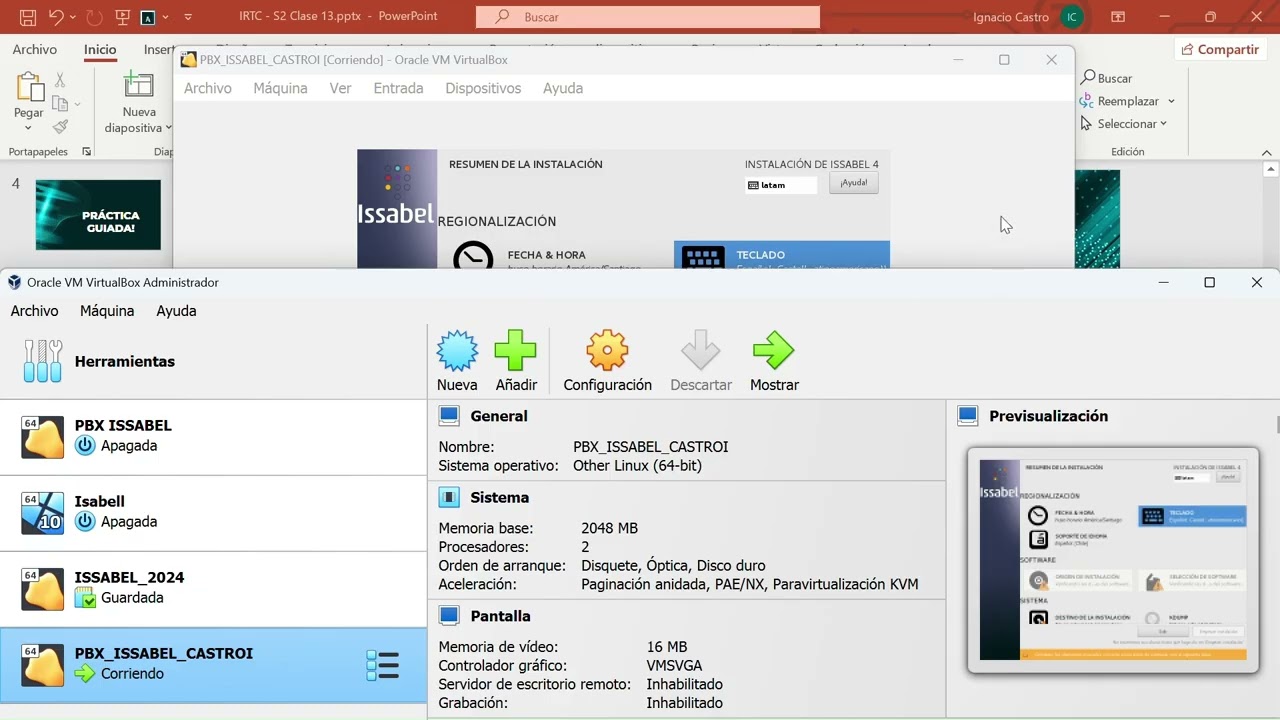Open Archivo menu in VirtualBox Administrador
This screenshot has height=720, width=1280.
pyautogui.click(x=35, y=311)
